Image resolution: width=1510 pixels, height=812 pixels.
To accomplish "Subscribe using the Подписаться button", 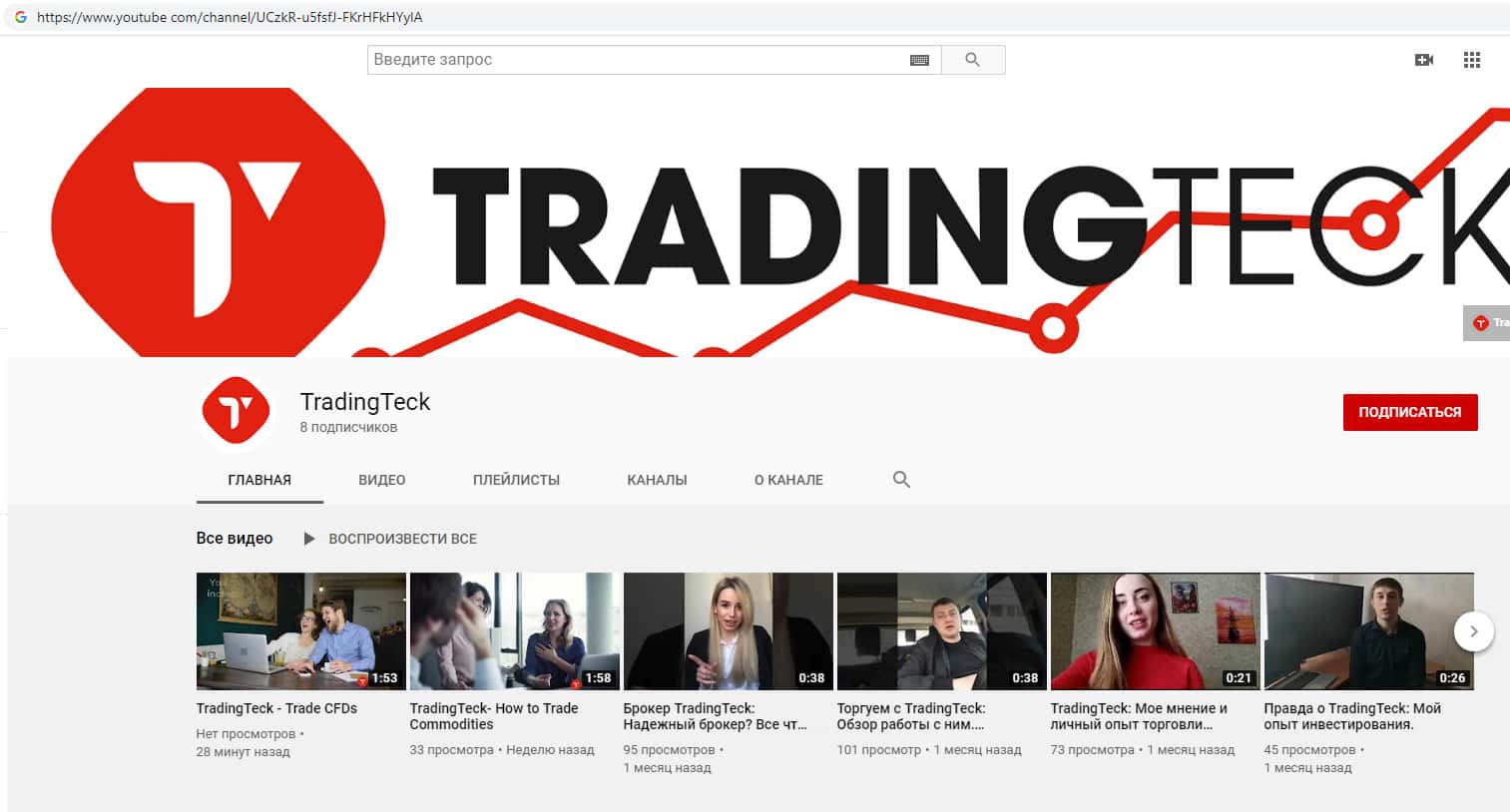I will tap(1410, 412).
